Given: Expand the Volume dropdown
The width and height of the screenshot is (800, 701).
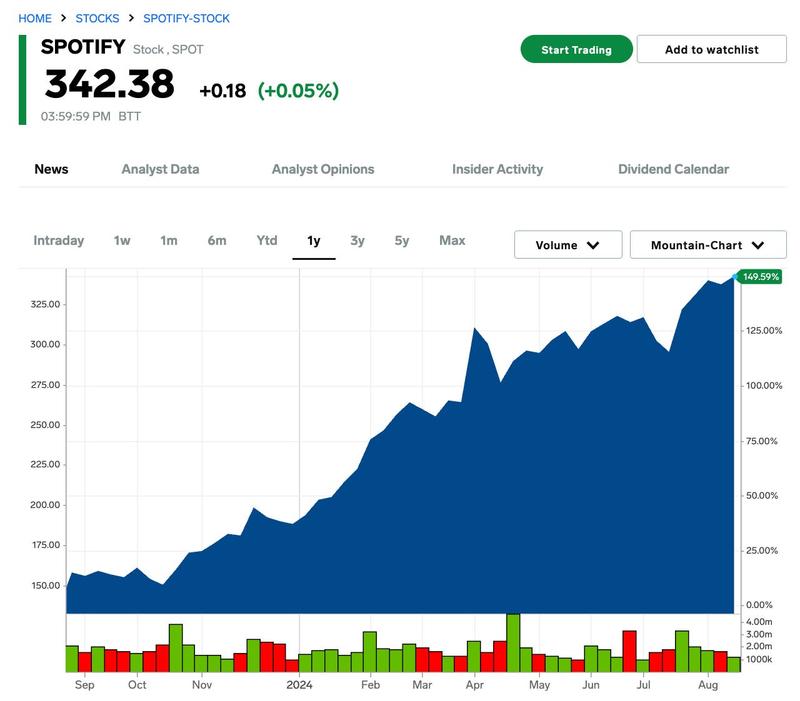Looking at the screenshot, I should (568, 245).
